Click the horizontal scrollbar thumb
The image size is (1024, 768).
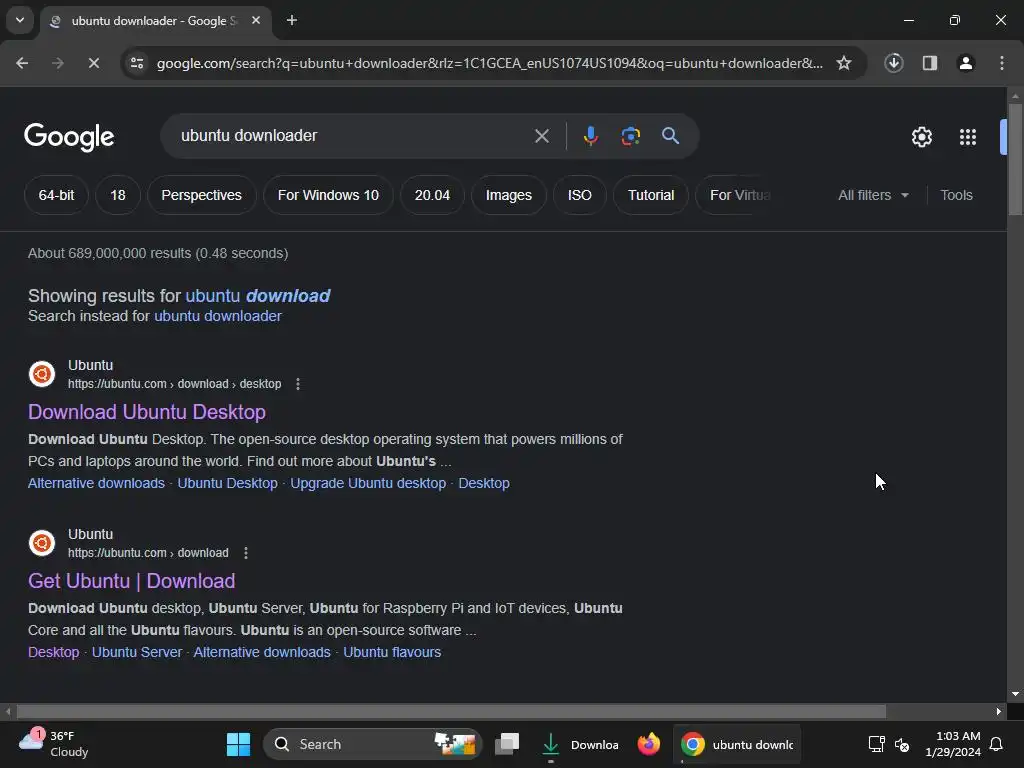pos(451,711)
